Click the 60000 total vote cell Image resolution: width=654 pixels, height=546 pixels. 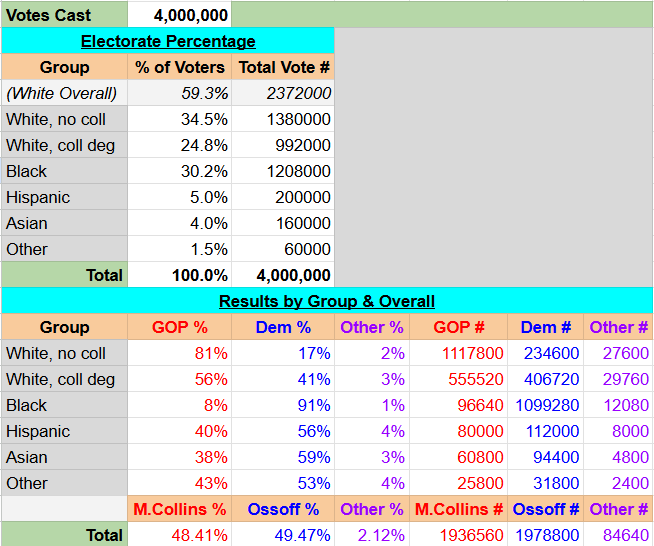click(x=283, y=249)
